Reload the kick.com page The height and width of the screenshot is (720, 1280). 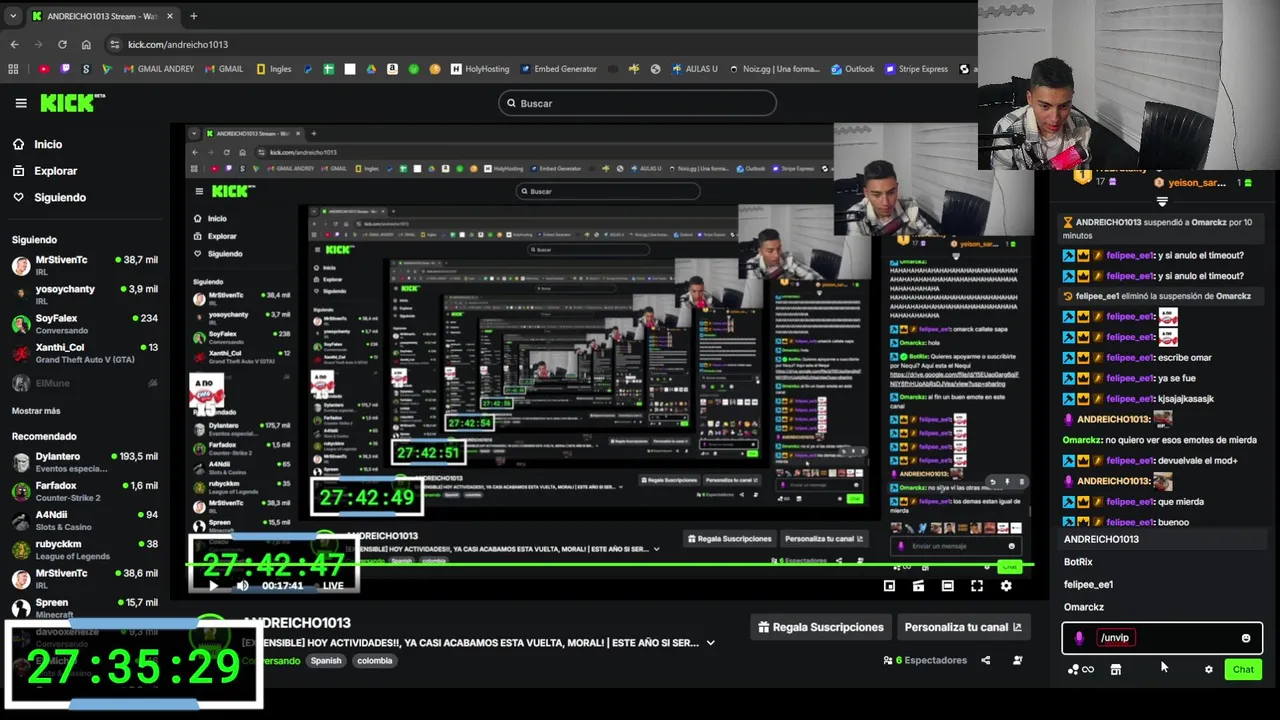point(62,44)
